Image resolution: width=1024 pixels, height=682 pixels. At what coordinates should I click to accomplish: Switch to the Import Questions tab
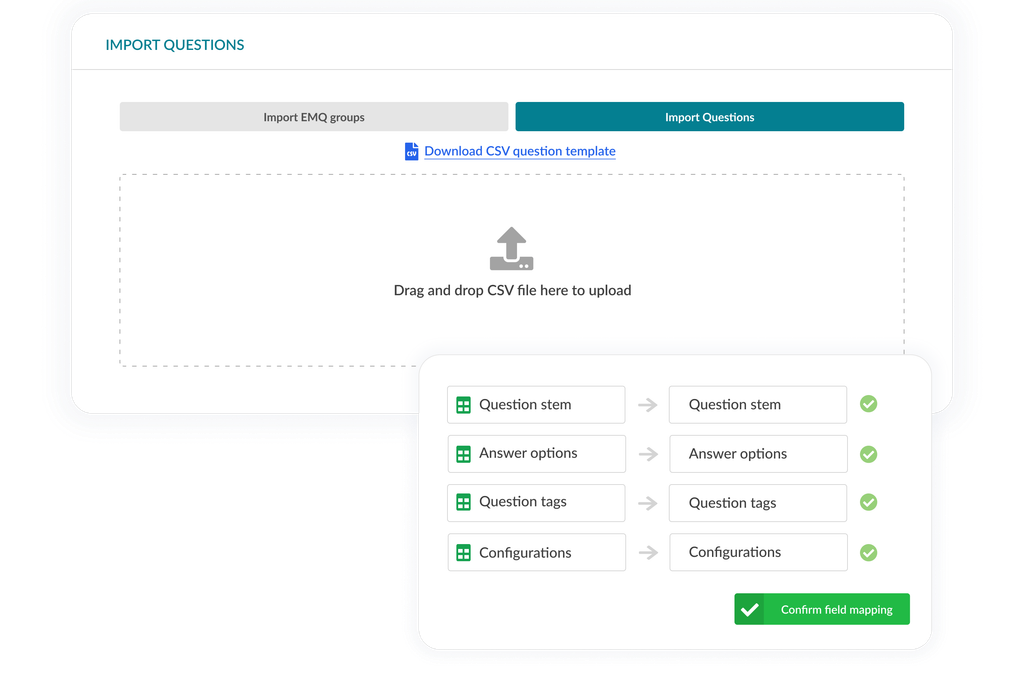(x=709, y=116)
